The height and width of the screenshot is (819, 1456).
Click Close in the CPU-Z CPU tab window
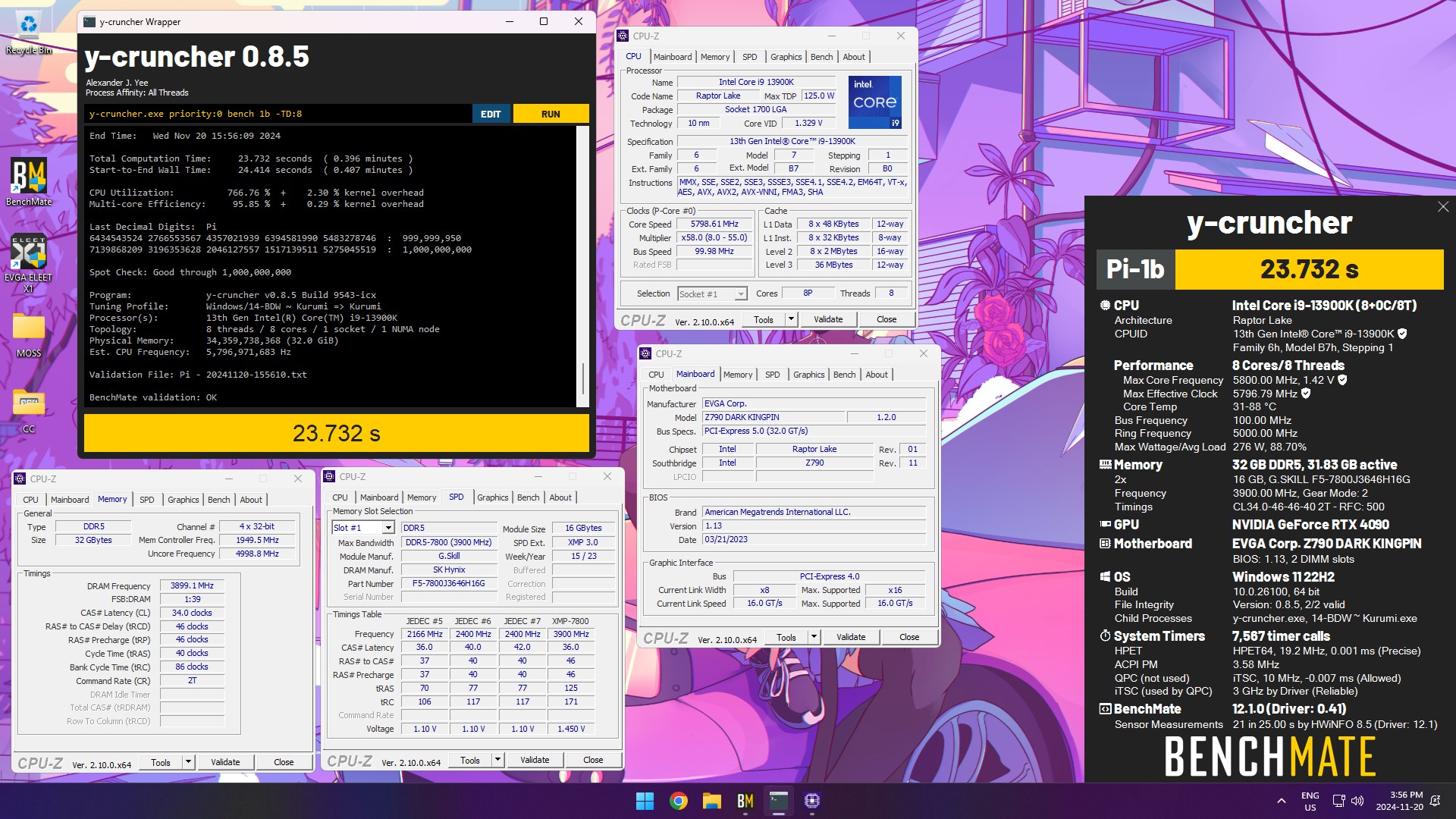[x=886, y=319]
